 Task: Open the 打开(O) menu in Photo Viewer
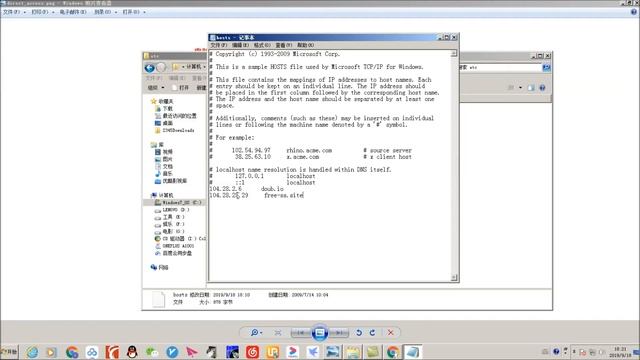click(x=133, y=12)
